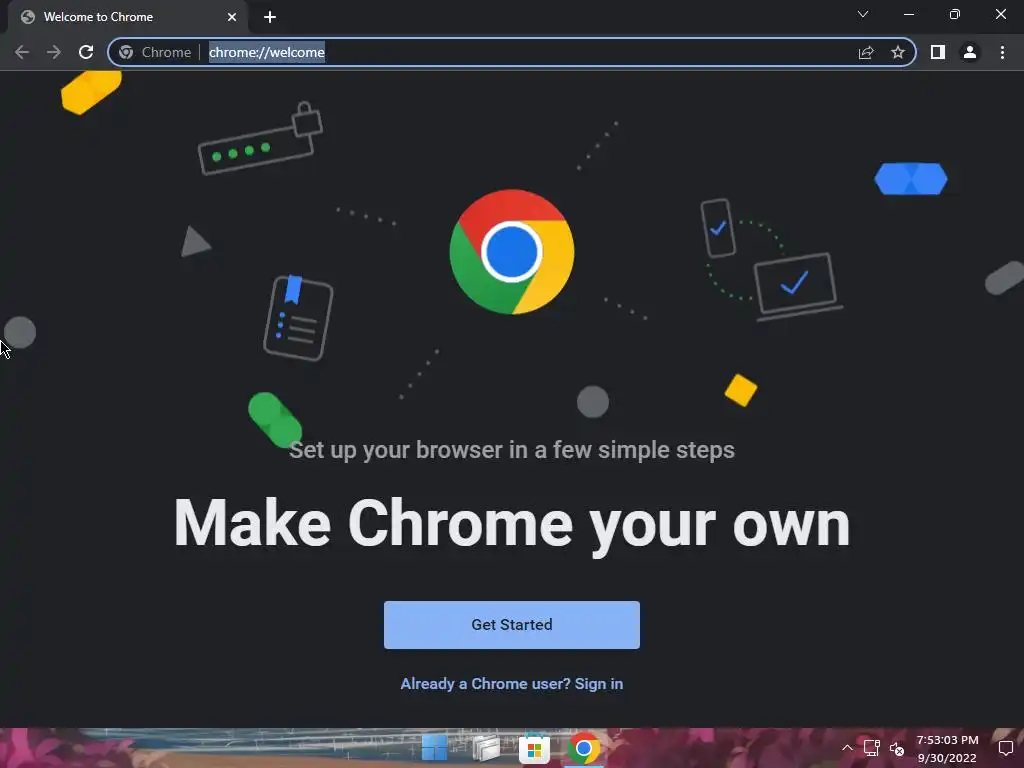Minimize the Chrome window

[x=909, y=14]
